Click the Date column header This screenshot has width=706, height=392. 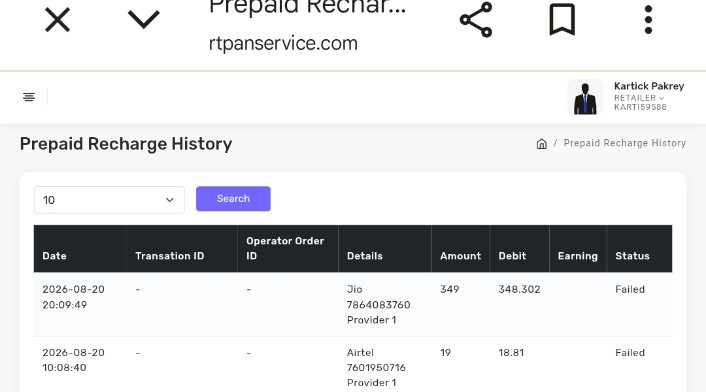tap(54, 256)
